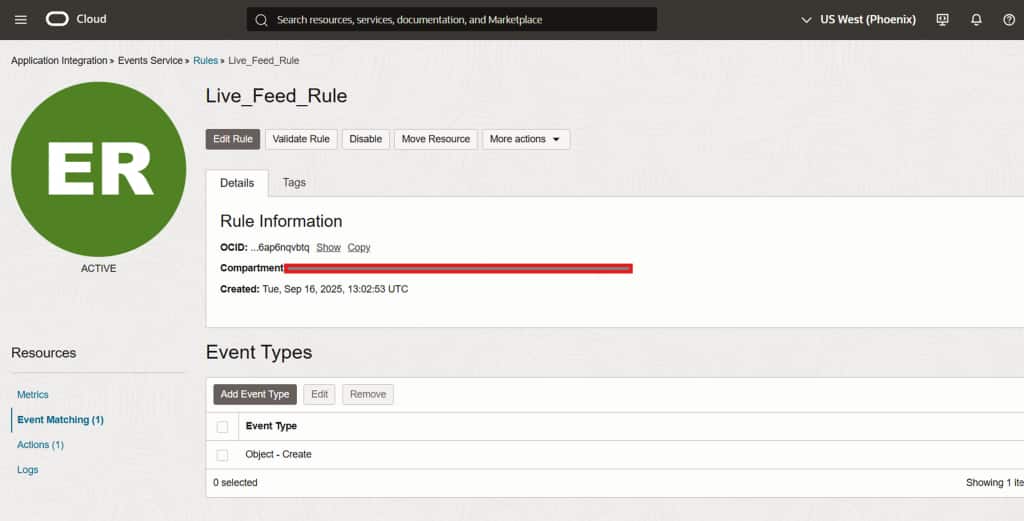Click the Edit Rule button
This screenshot has height=521, width=1024.
[233, 139]
